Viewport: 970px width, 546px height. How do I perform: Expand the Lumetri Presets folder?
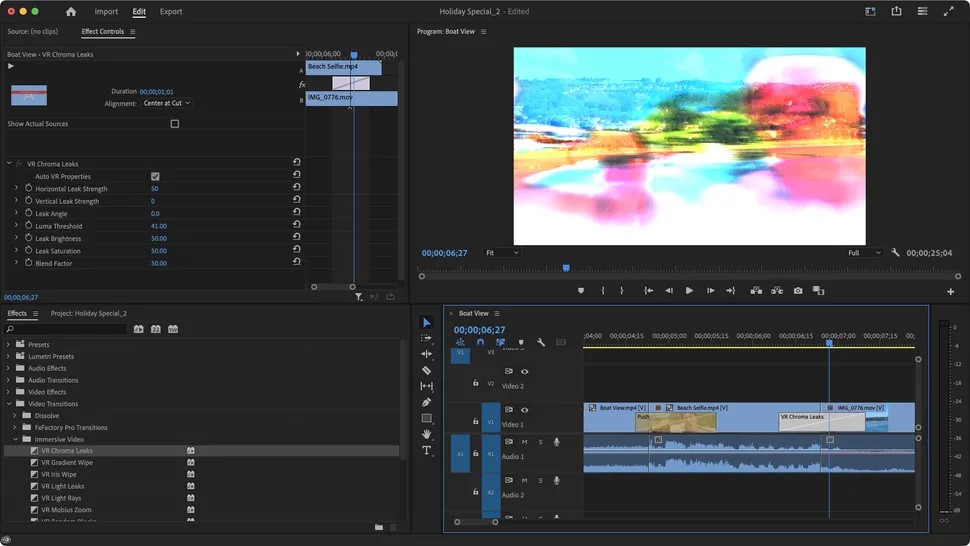pos(9,357)
